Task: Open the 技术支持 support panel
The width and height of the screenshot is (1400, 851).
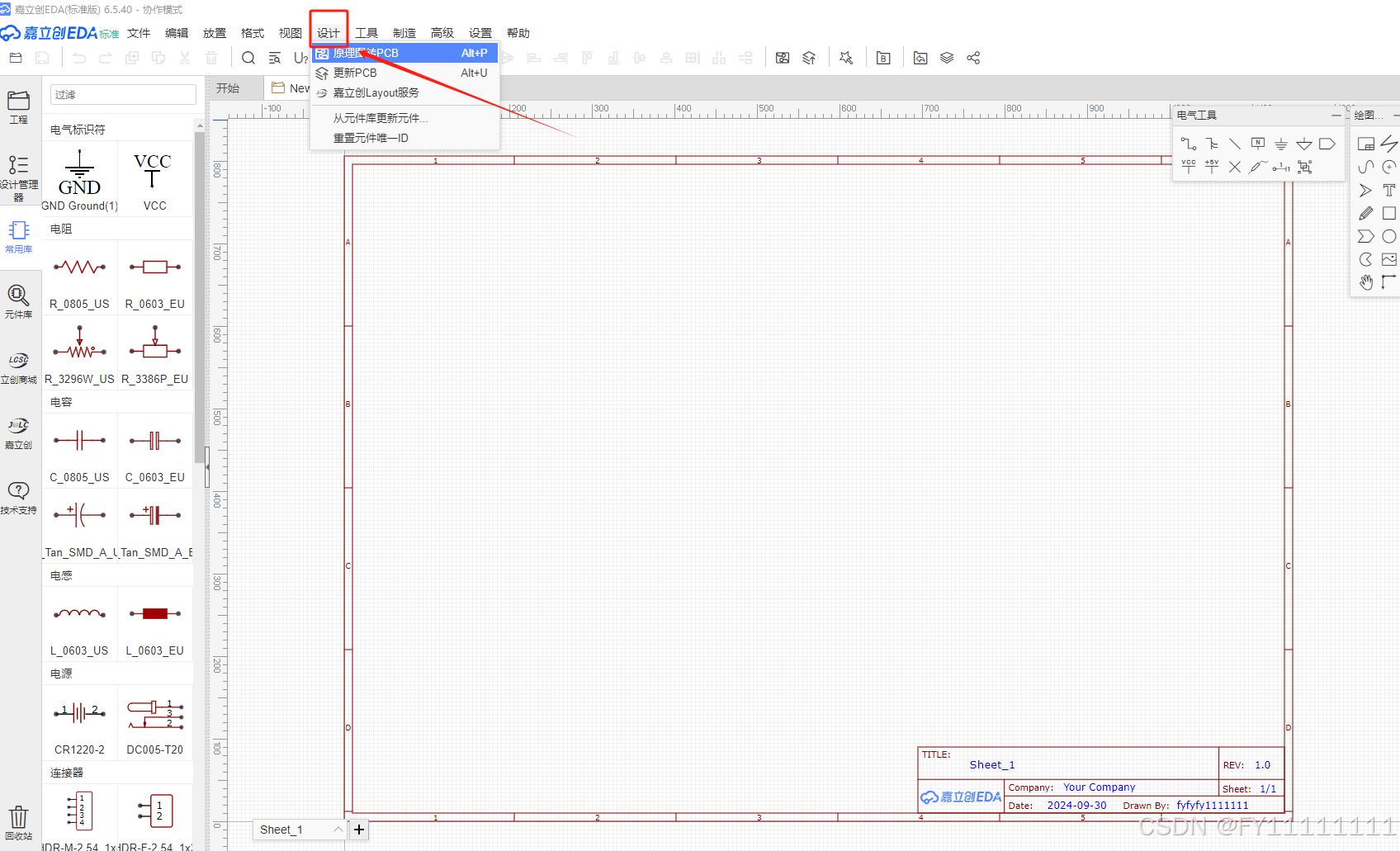Action: click(18, 498)
